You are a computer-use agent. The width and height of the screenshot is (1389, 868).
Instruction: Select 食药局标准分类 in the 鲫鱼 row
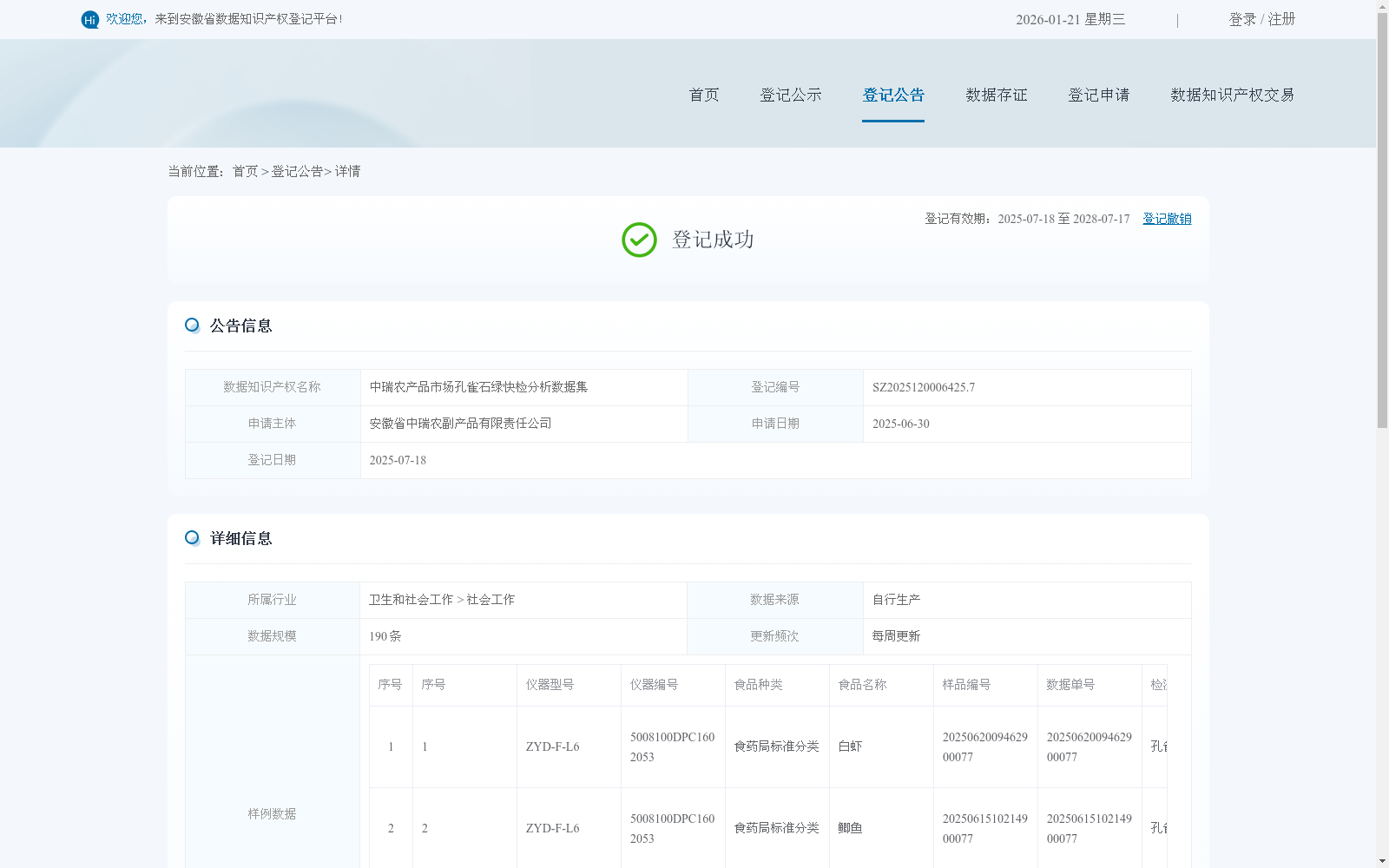(777, 828)
